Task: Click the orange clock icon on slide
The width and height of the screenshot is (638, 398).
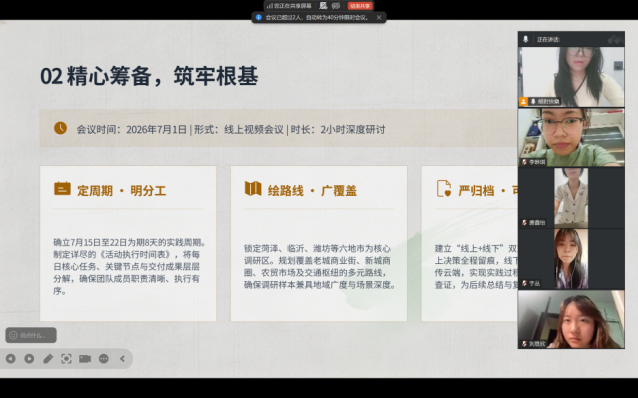Action: point(61,128)
